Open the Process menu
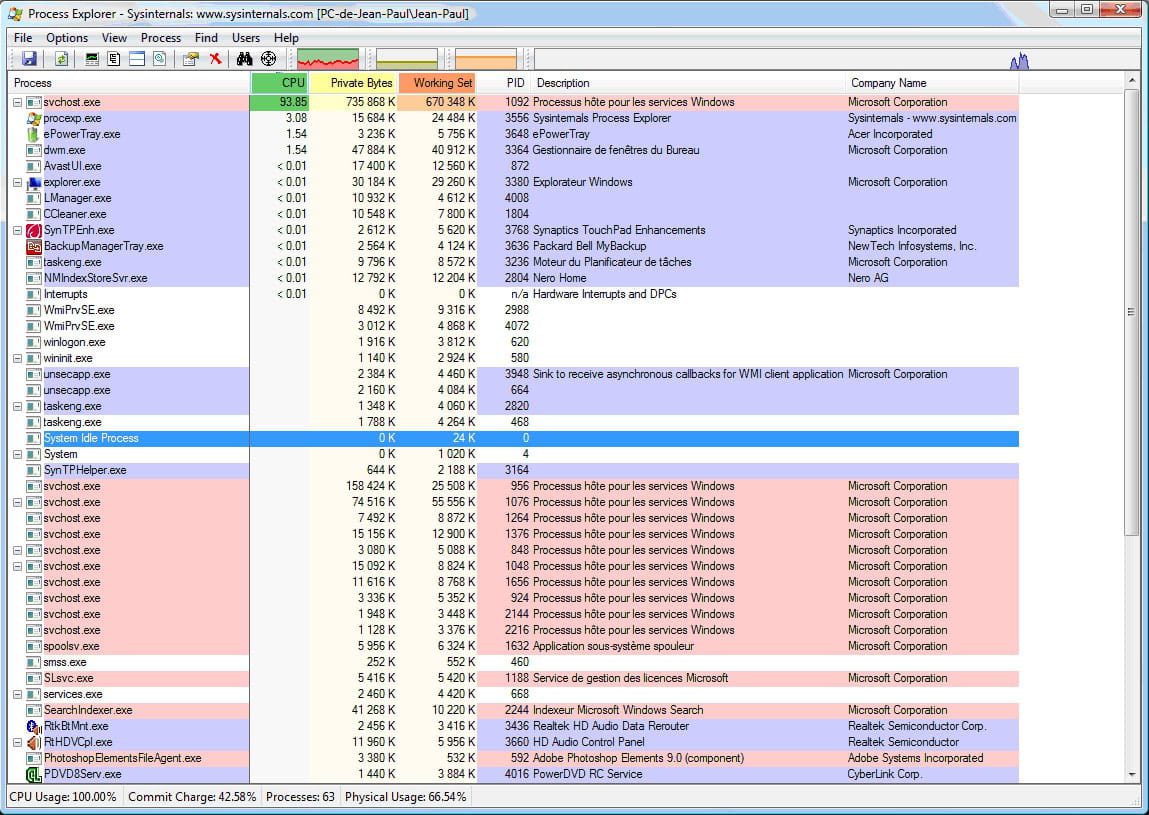 [x=160, y=37]
